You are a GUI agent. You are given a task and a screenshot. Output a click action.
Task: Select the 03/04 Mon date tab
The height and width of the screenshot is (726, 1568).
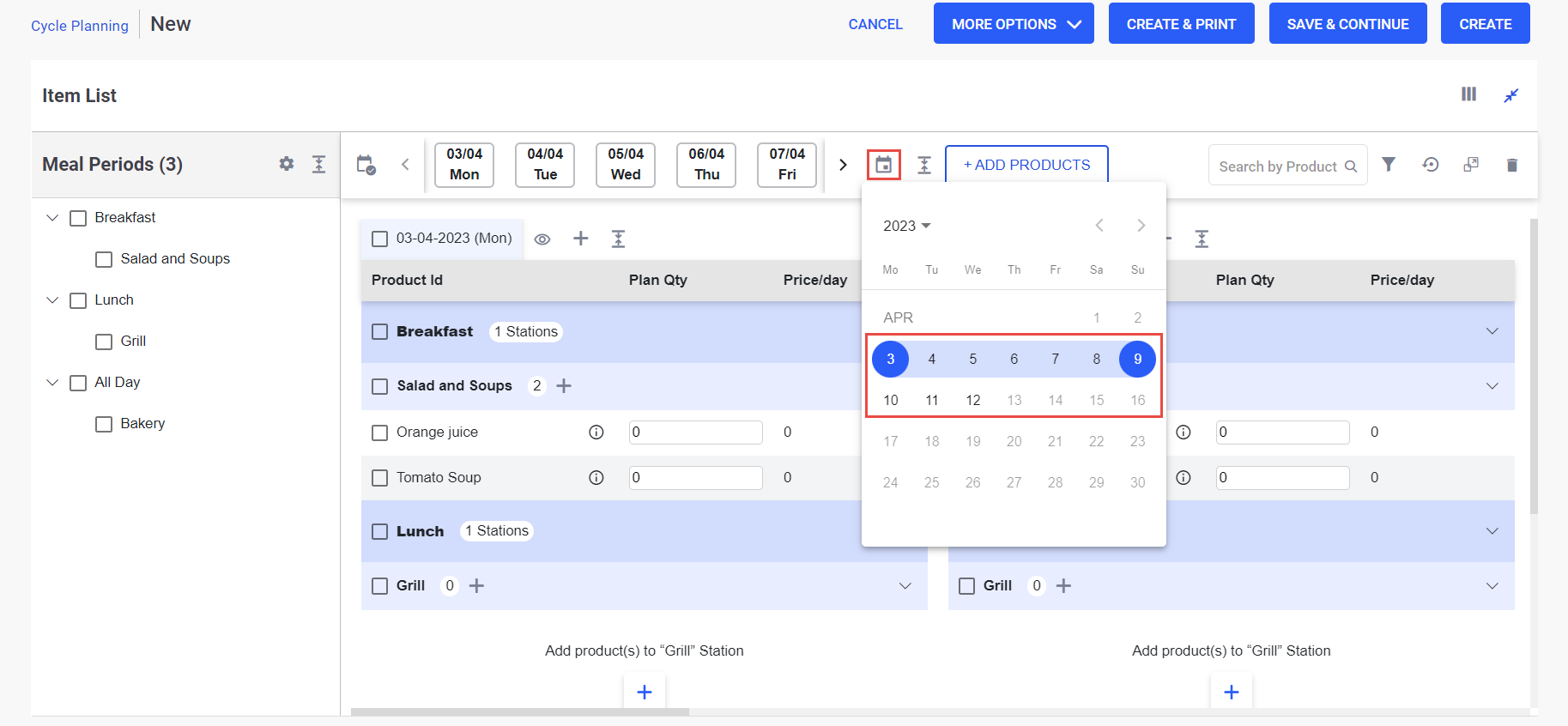point(464,164)
